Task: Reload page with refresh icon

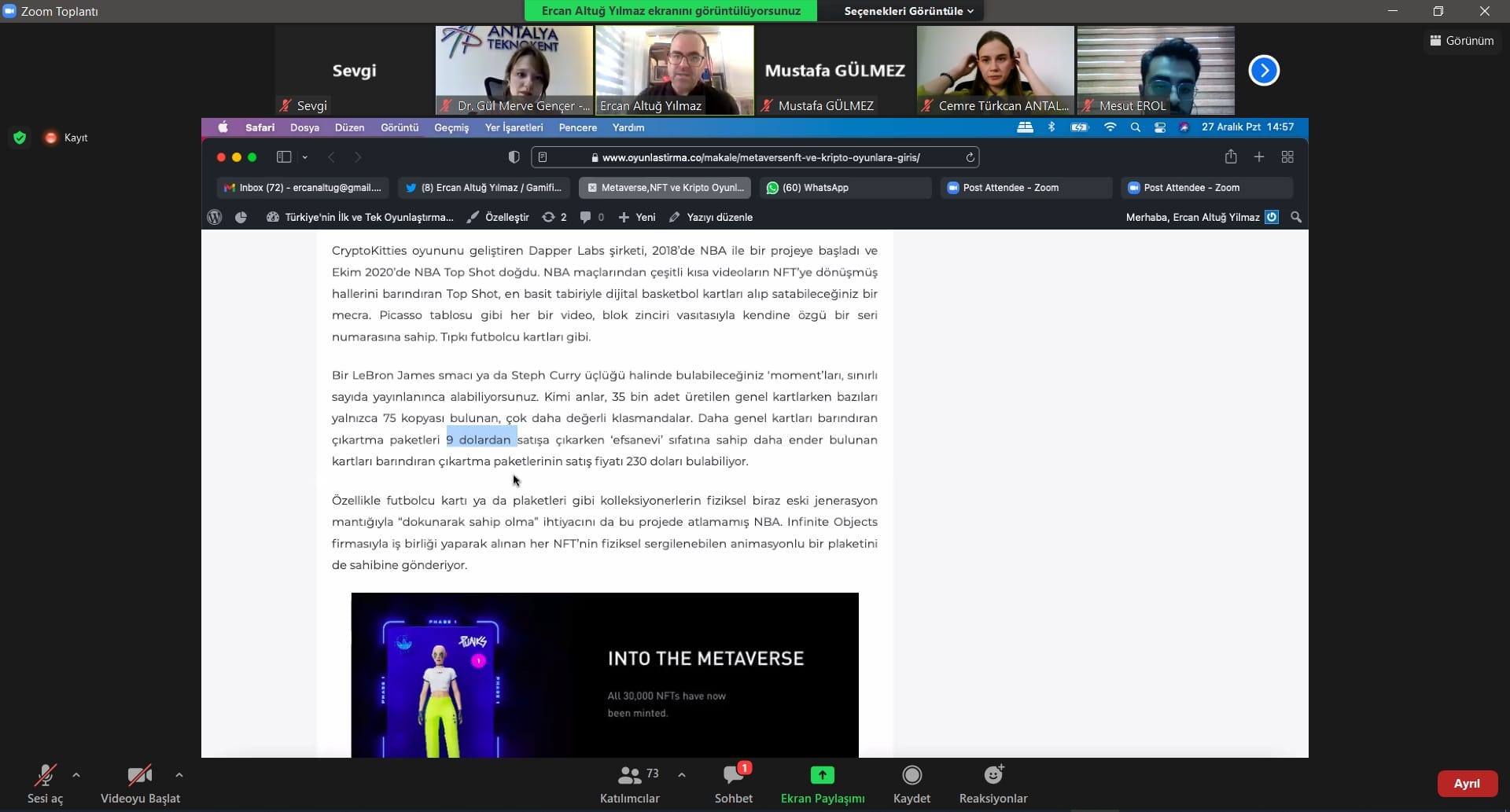Action: (x=970, y=157)
